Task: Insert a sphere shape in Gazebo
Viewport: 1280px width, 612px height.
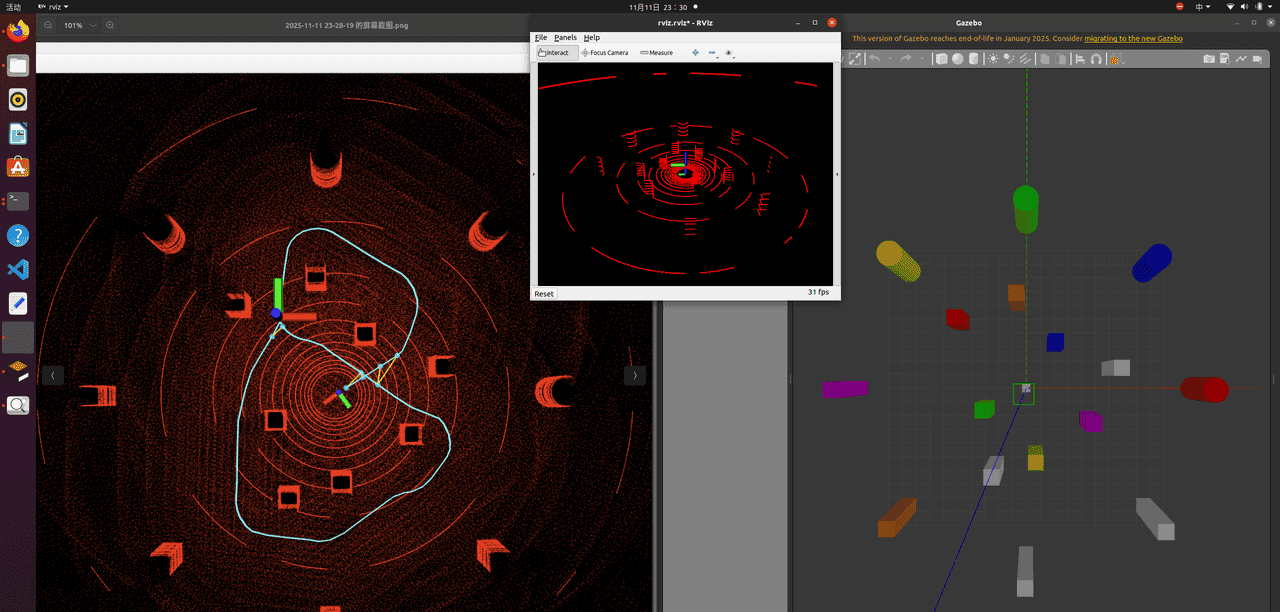Action: tap(957, 59)
